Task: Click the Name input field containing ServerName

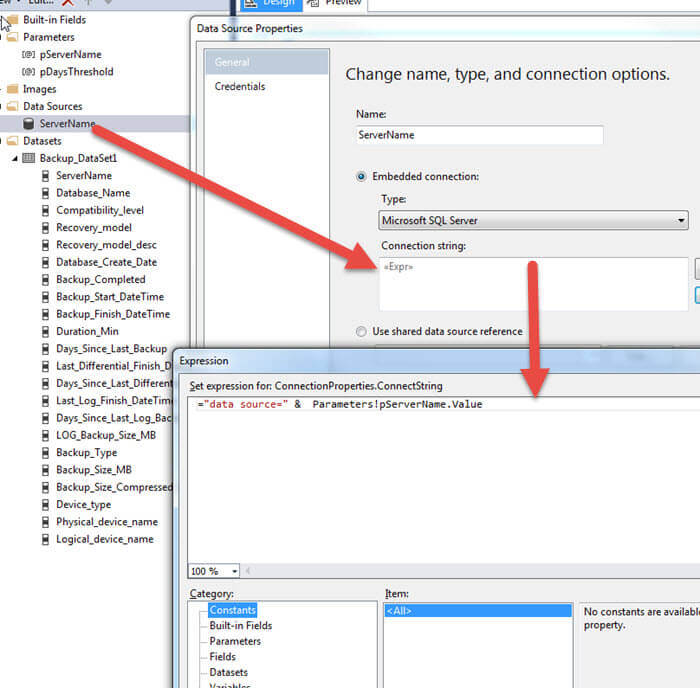Action: tap(479, 135)
